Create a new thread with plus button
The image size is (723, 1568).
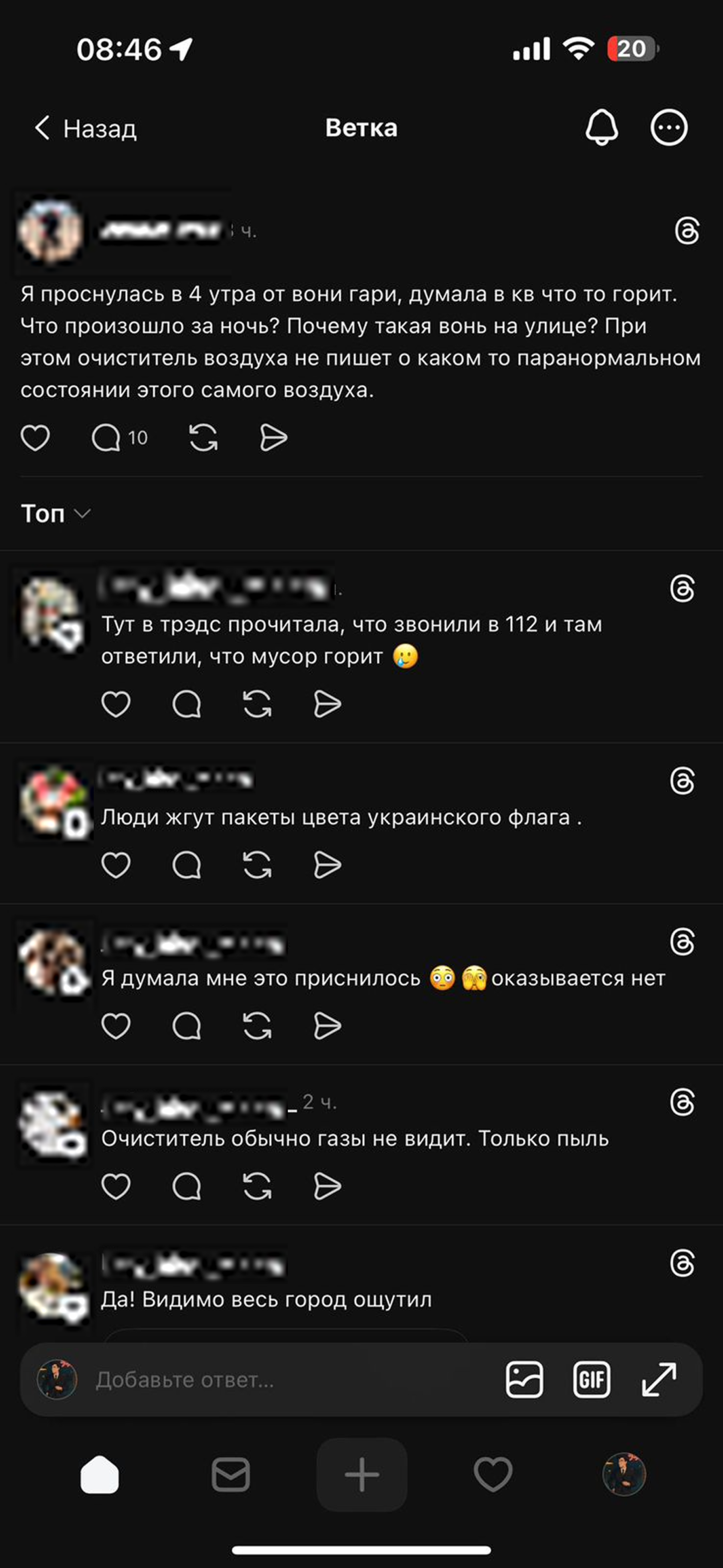(x=361, y=1475)
